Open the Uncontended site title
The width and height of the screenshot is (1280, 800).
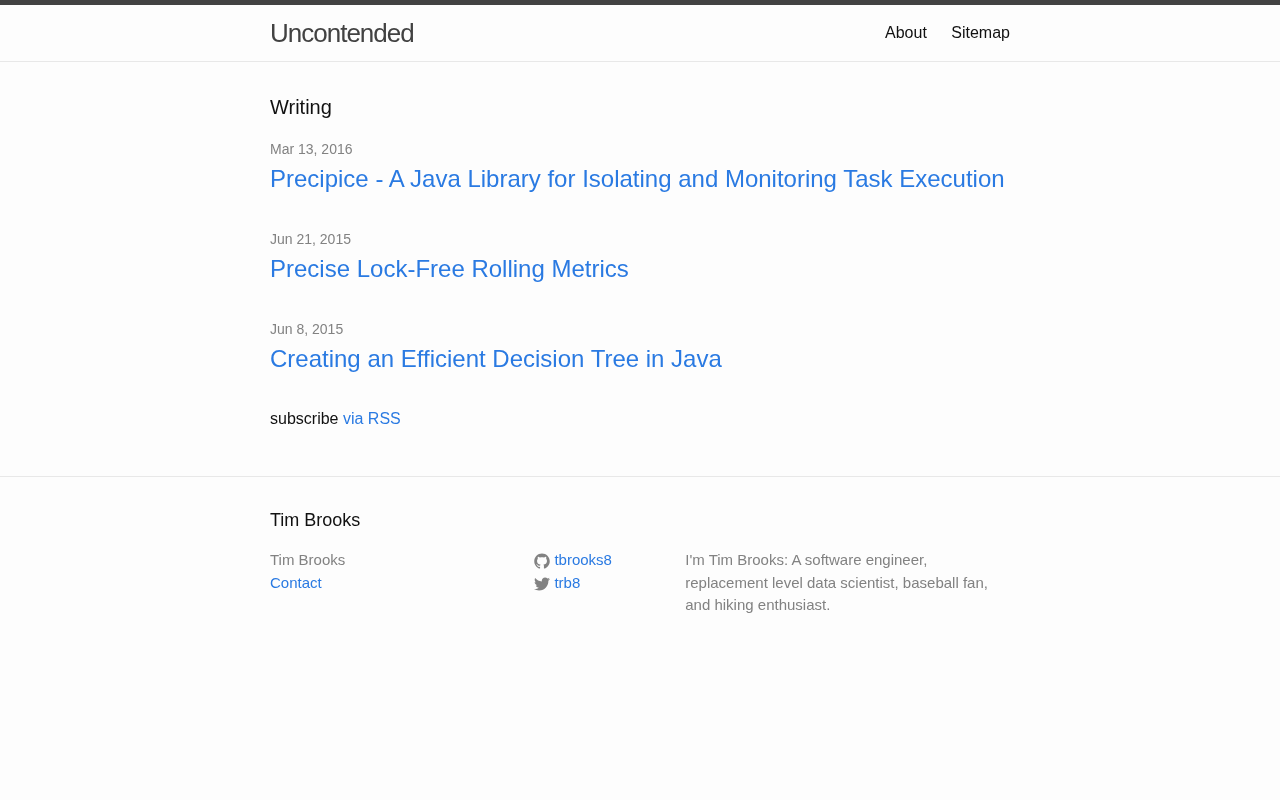[342, 33]
